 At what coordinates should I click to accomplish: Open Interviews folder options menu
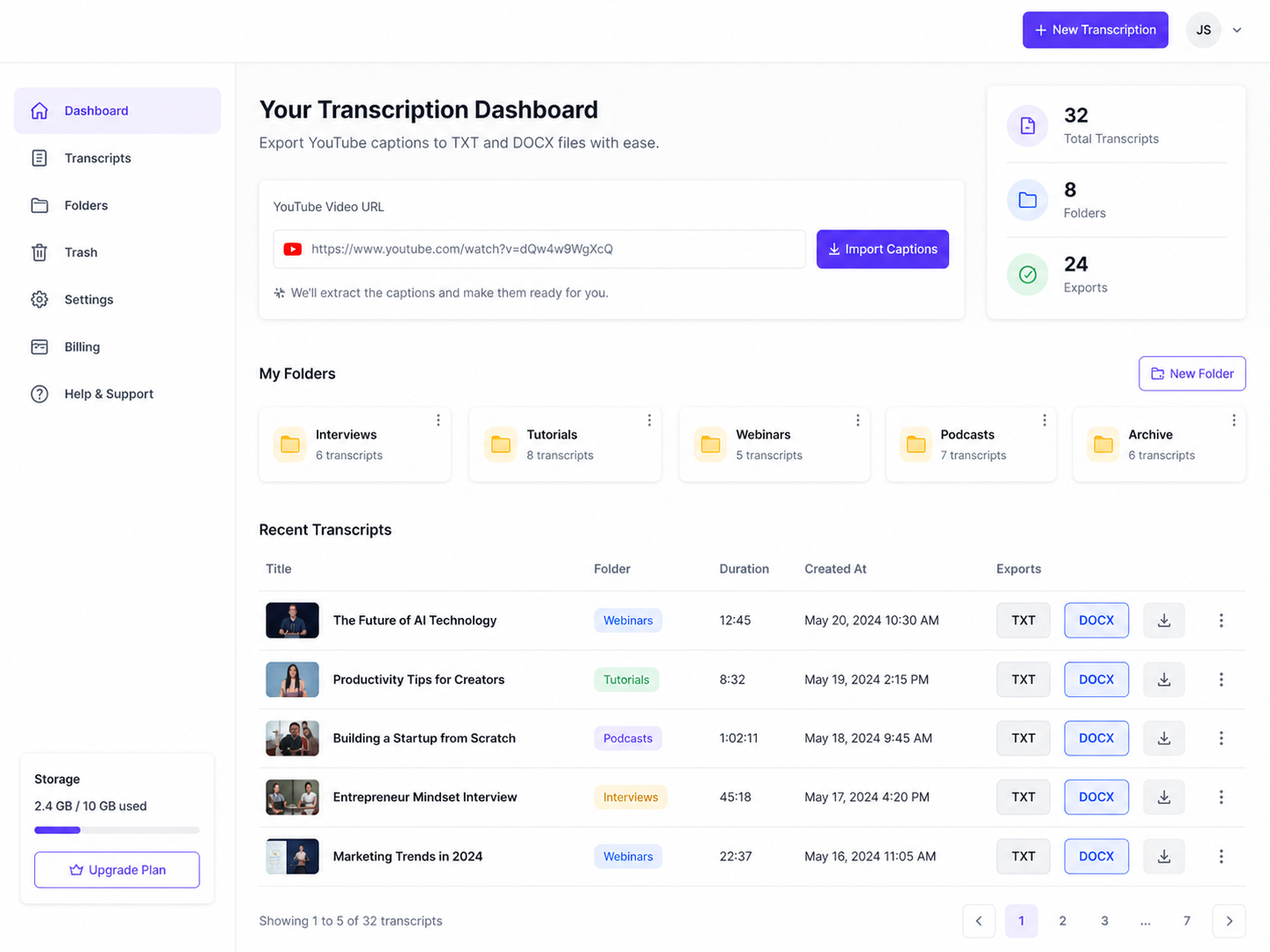pos(438,421)
